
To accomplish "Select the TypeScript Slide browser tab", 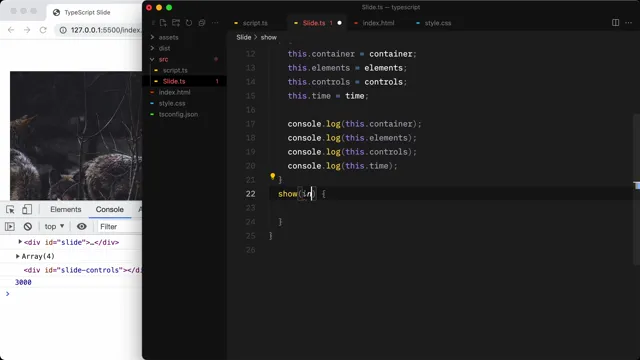I will (x=87, y=13).
